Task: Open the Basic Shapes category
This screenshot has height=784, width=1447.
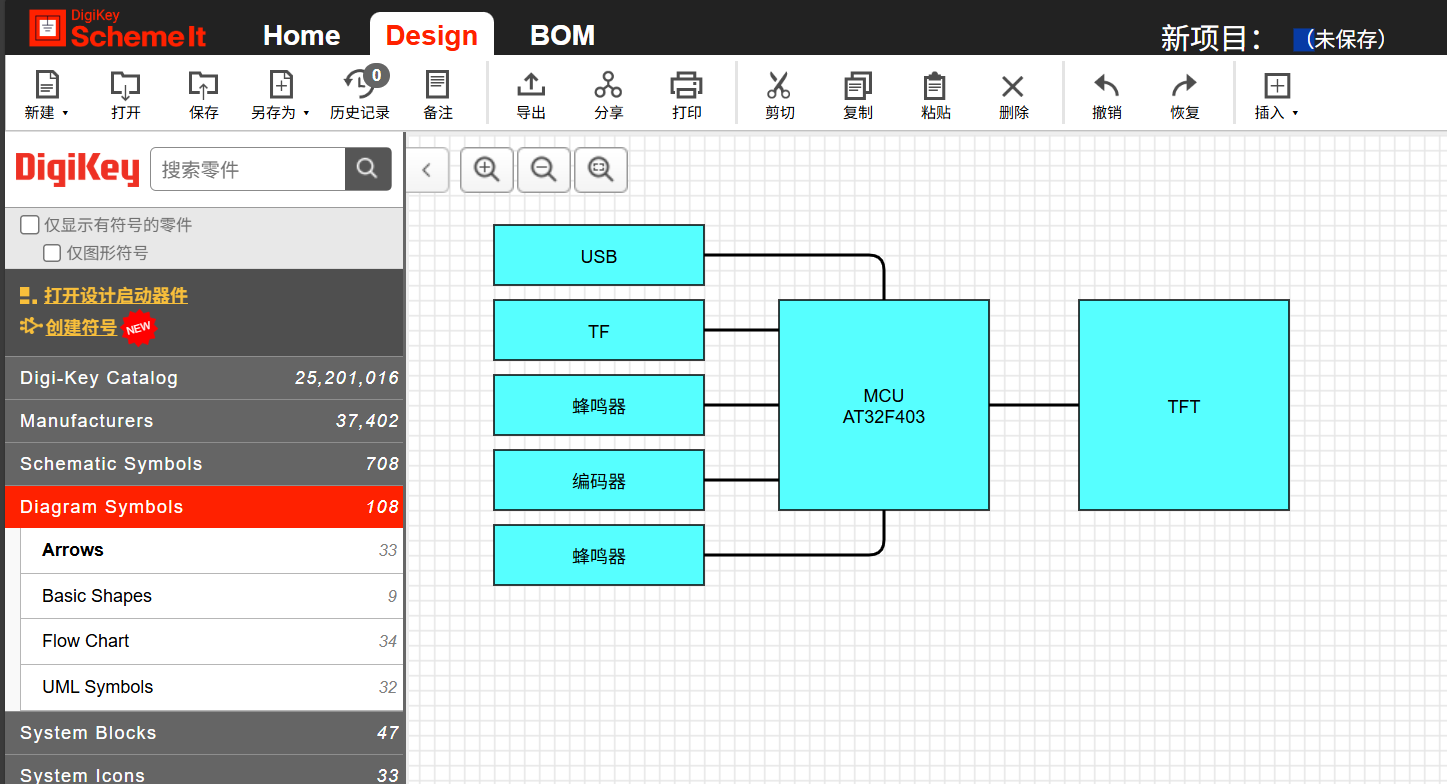Action: (212, 596)
